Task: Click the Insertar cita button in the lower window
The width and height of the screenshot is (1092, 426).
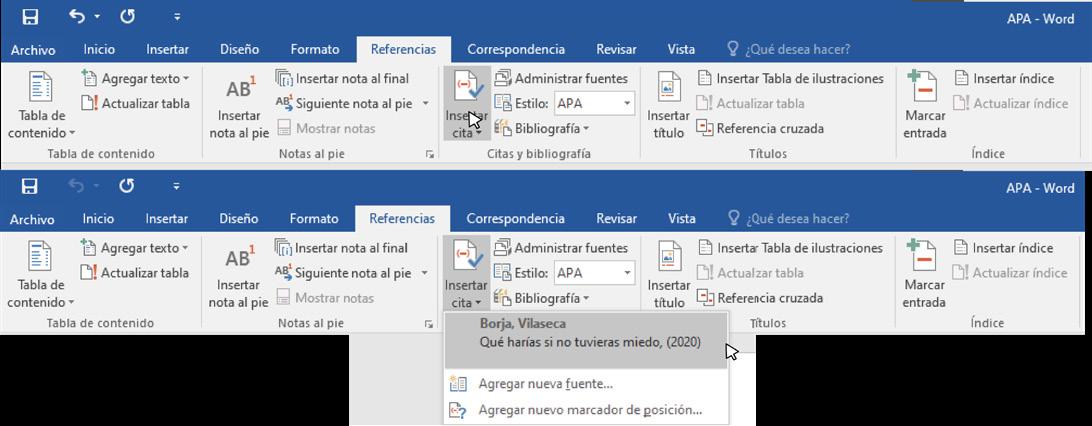Action: coord(466,274)
